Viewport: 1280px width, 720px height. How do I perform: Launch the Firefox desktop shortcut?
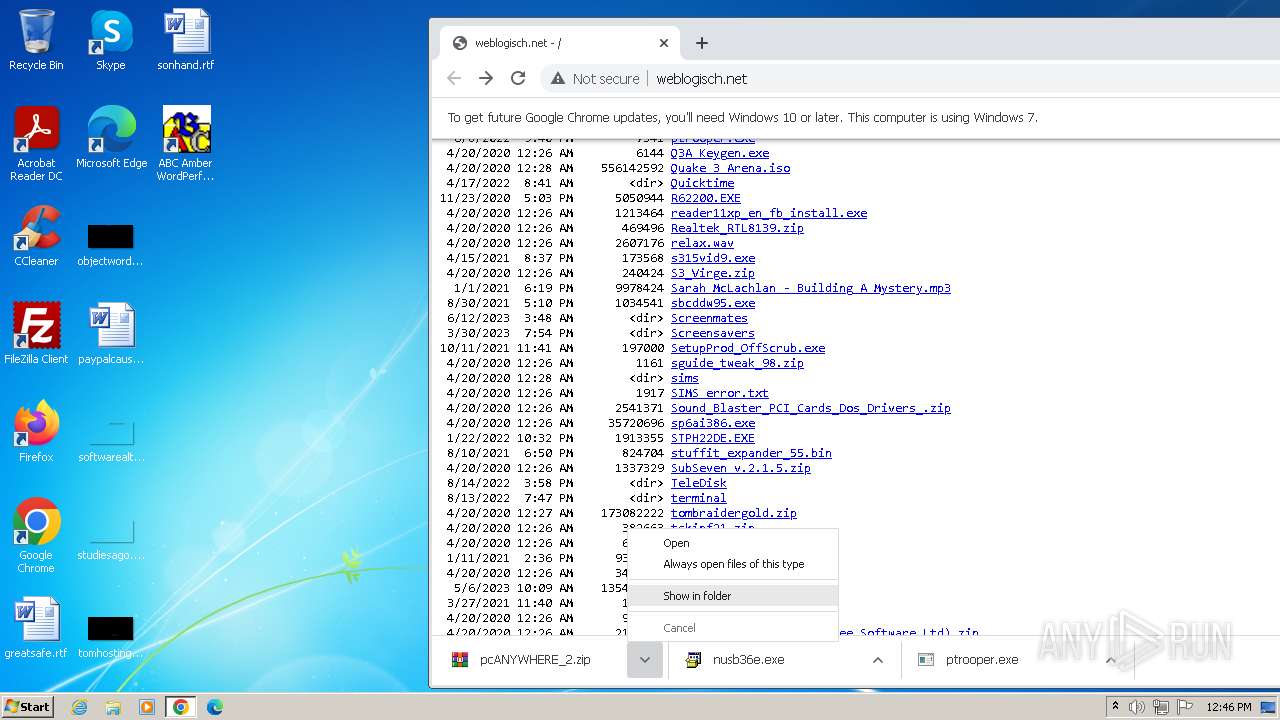pyautogui.click(x=36, y=431)
